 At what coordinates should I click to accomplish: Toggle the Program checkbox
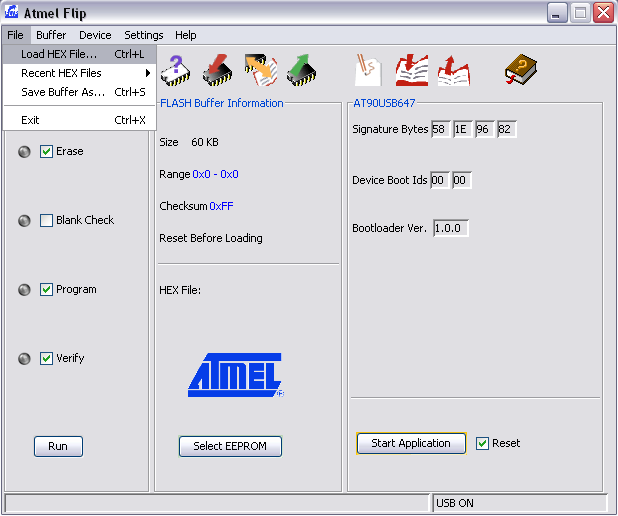point(46,289)
